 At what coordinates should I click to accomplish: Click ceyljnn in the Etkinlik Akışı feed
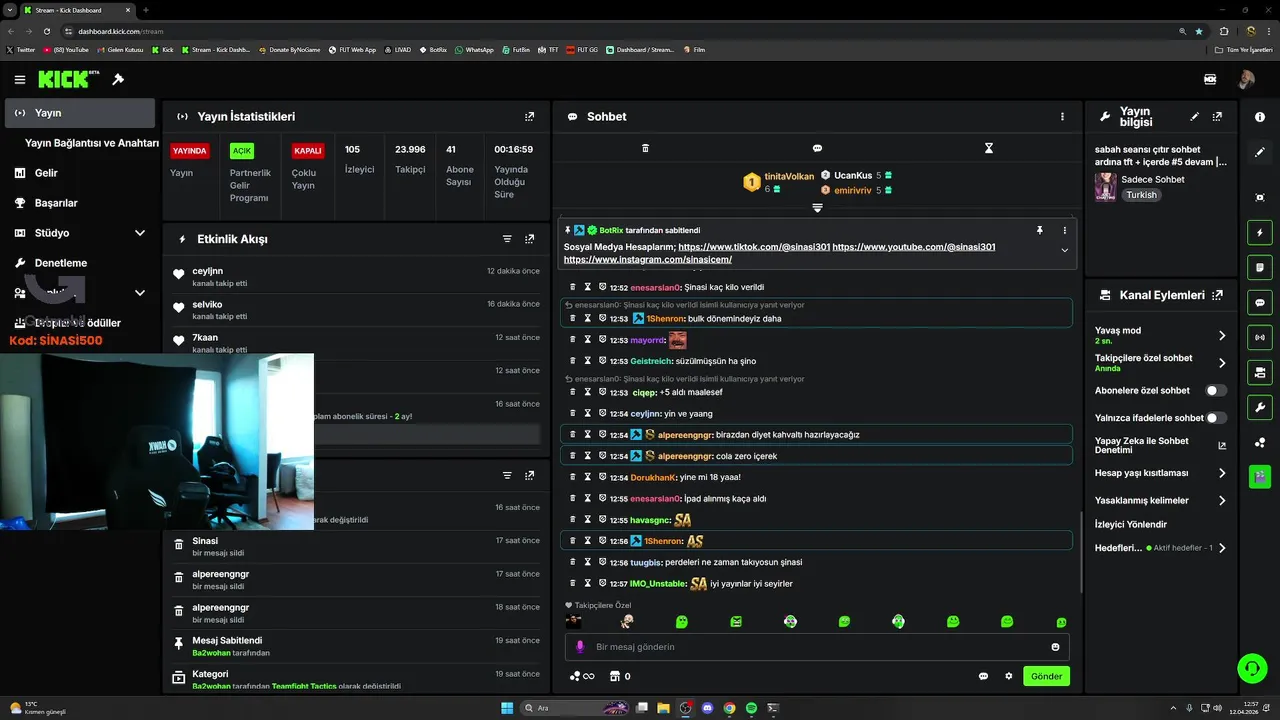[208, 271]
